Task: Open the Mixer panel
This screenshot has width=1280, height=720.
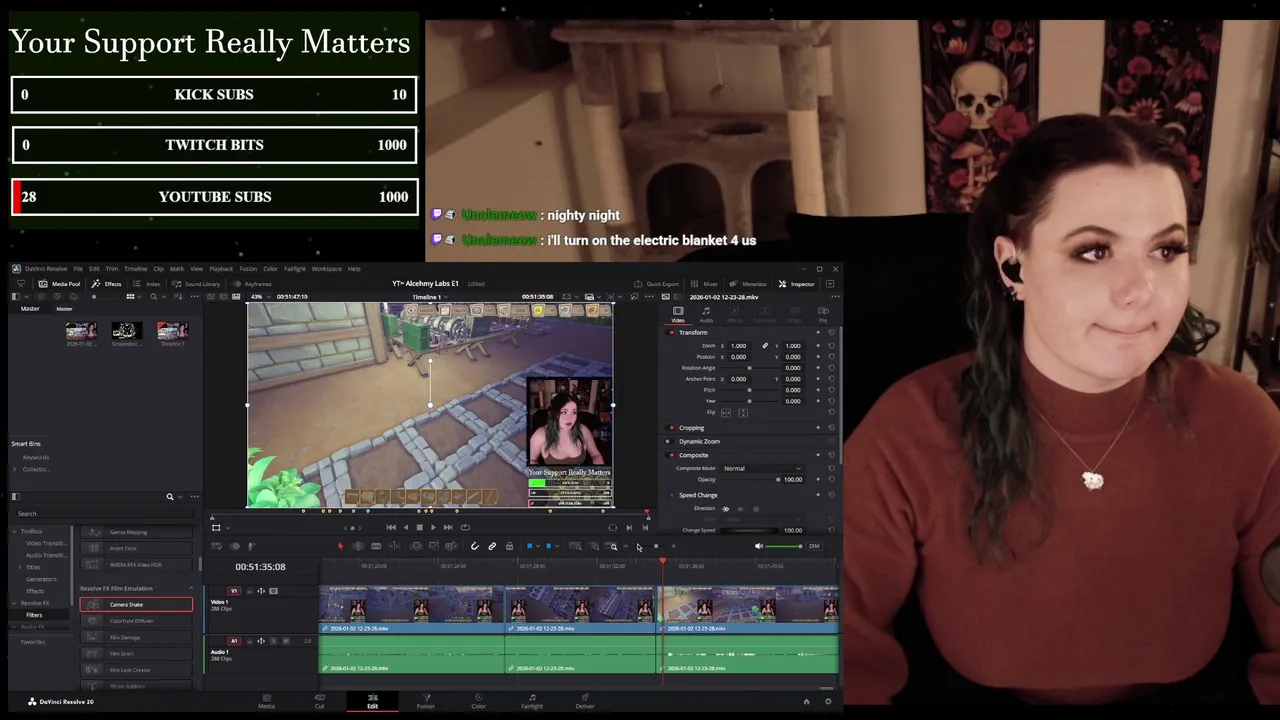Action: 704,284
